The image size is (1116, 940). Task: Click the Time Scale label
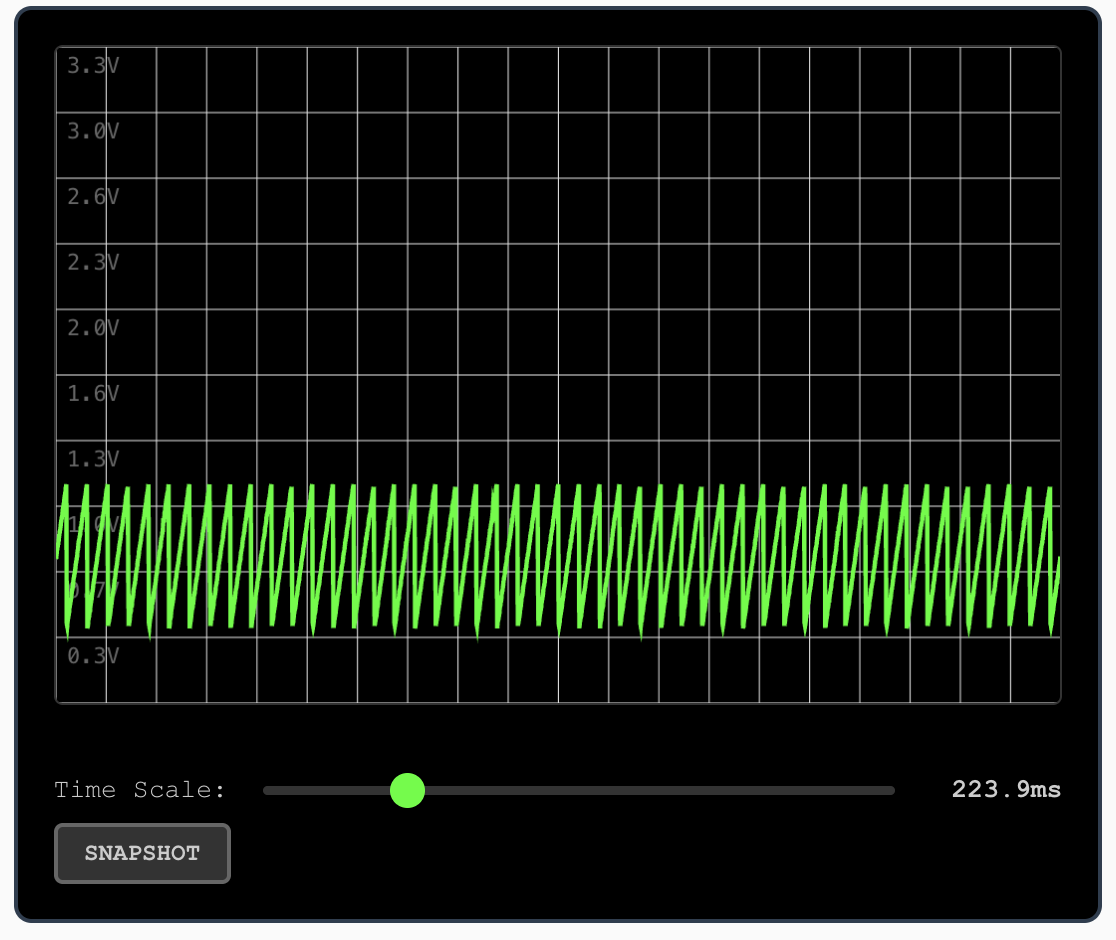click(x=140, y=790)
